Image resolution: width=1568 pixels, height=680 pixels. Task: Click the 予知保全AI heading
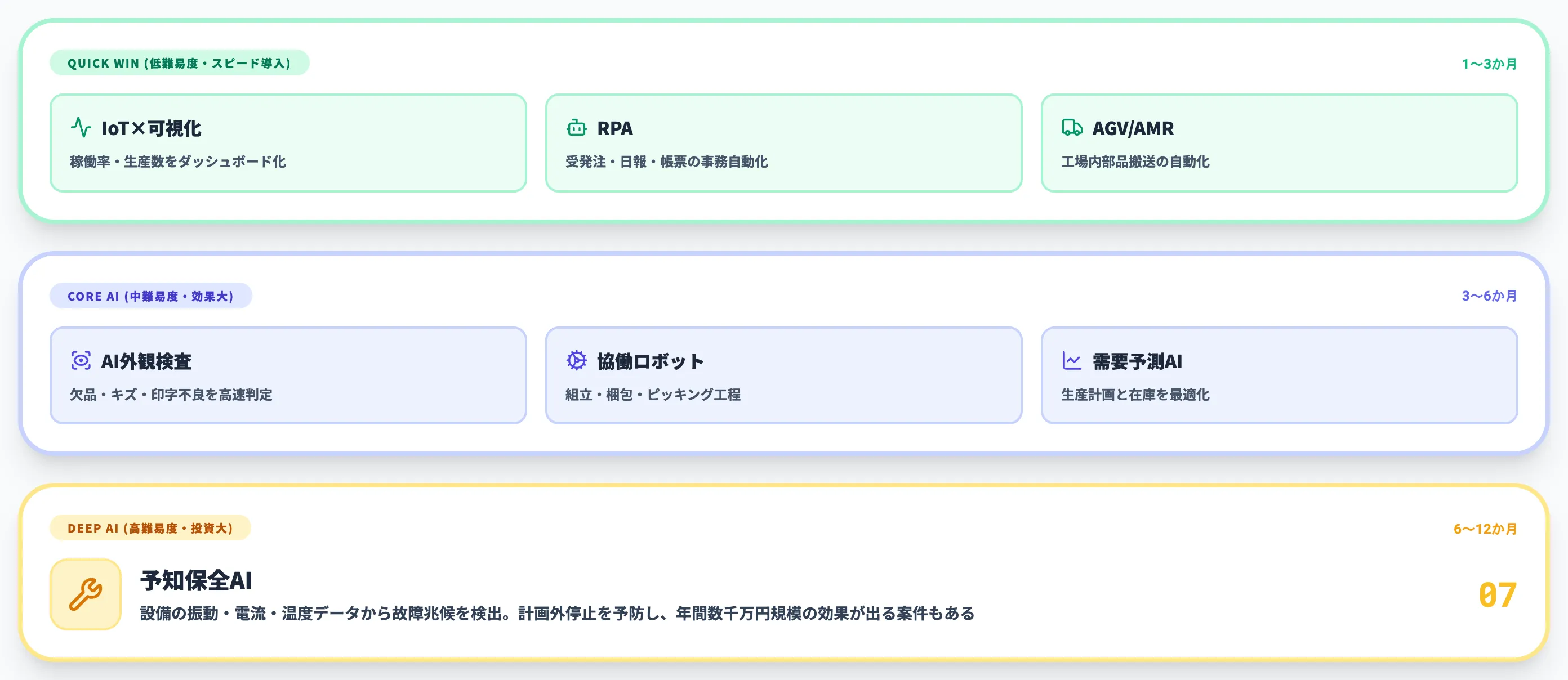click(x=196, y=580)
